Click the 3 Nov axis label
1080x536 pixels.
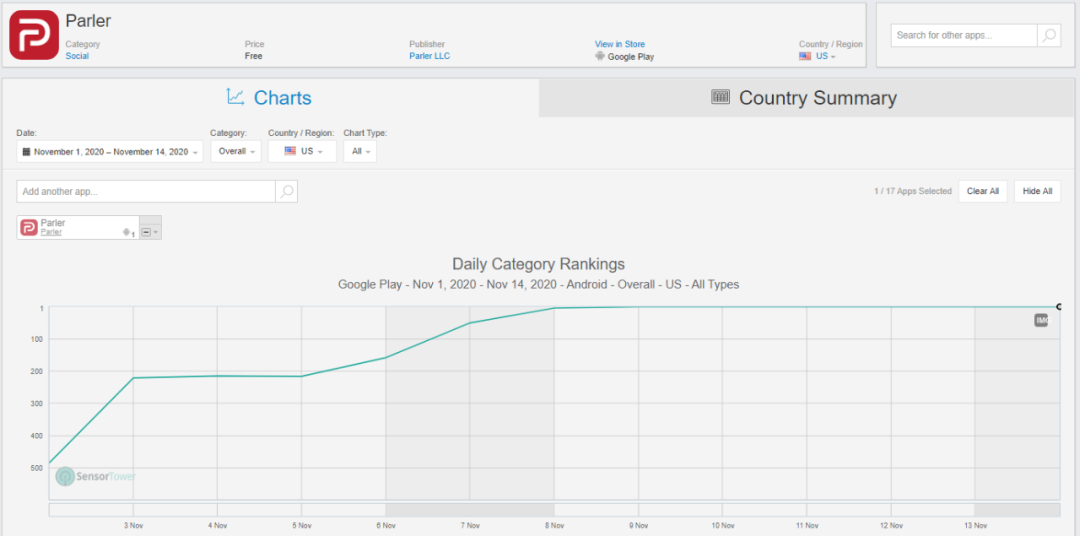tap(133, 526)
